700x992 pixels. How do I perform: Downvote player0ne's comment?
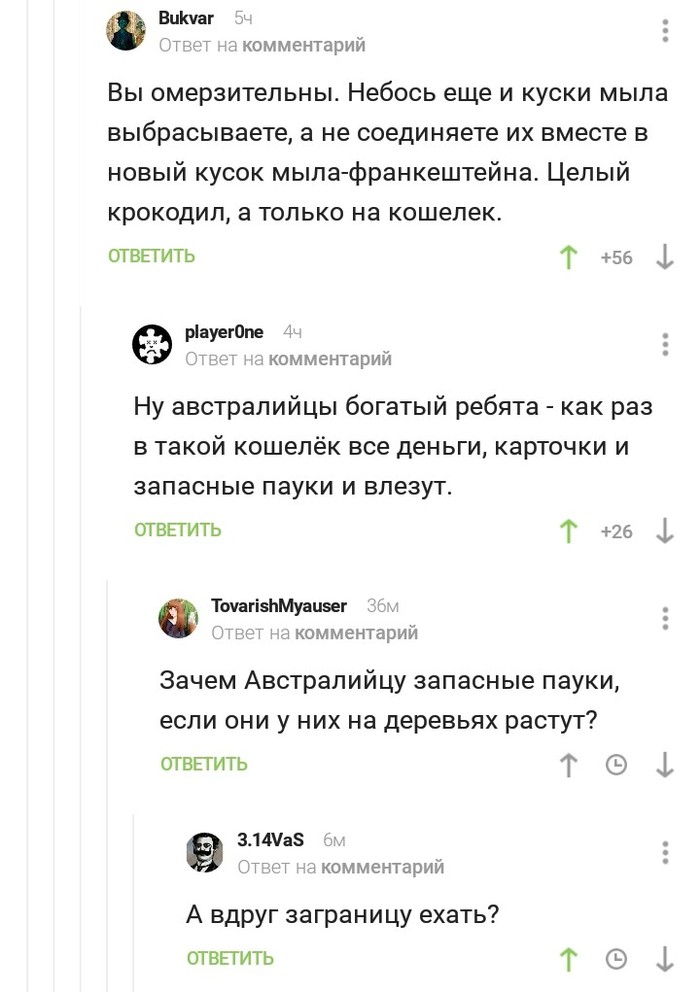pos(665,531)
